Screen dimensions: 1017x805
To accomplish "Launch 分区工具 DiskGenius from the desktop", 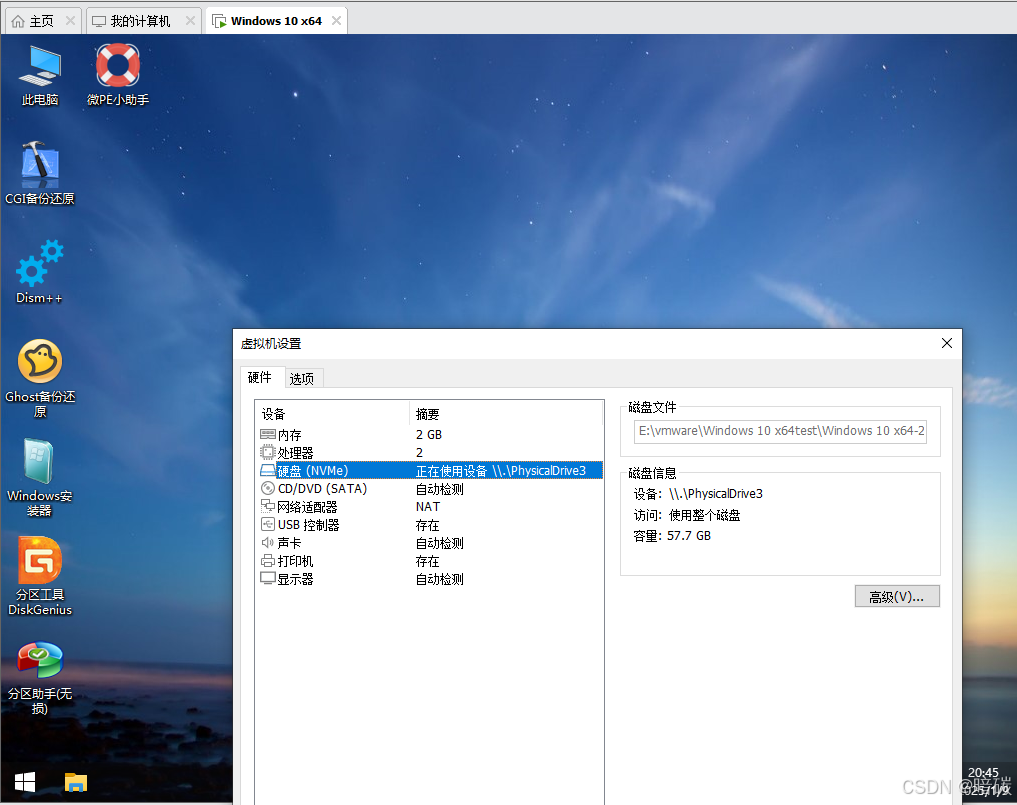I will 40,577.
